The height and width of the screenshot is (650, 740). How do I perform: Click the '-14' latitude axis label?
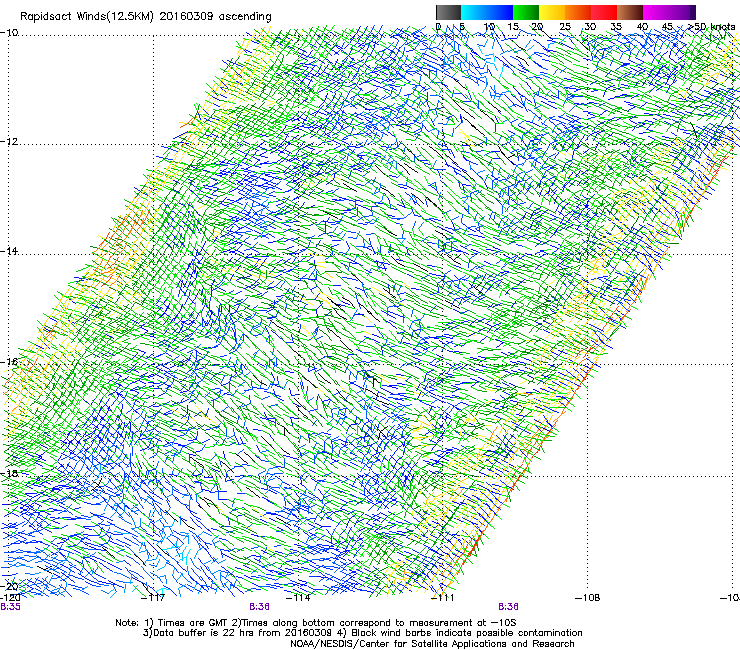point(9,251)
